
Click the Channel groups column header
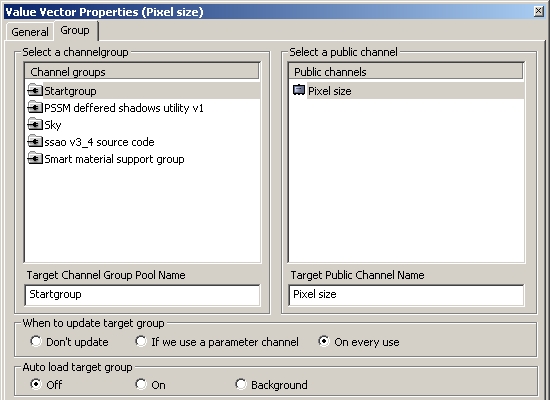[142, 72]
